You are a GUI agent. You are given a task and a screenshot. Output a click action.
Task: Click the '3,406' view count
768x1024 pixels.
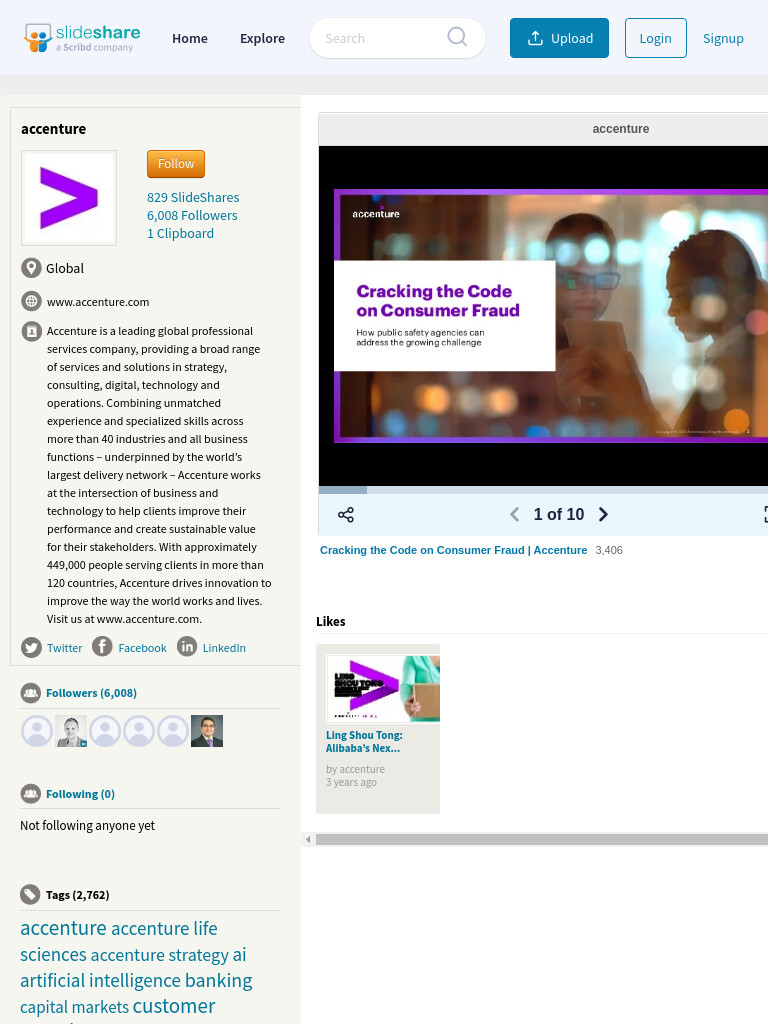609,550
